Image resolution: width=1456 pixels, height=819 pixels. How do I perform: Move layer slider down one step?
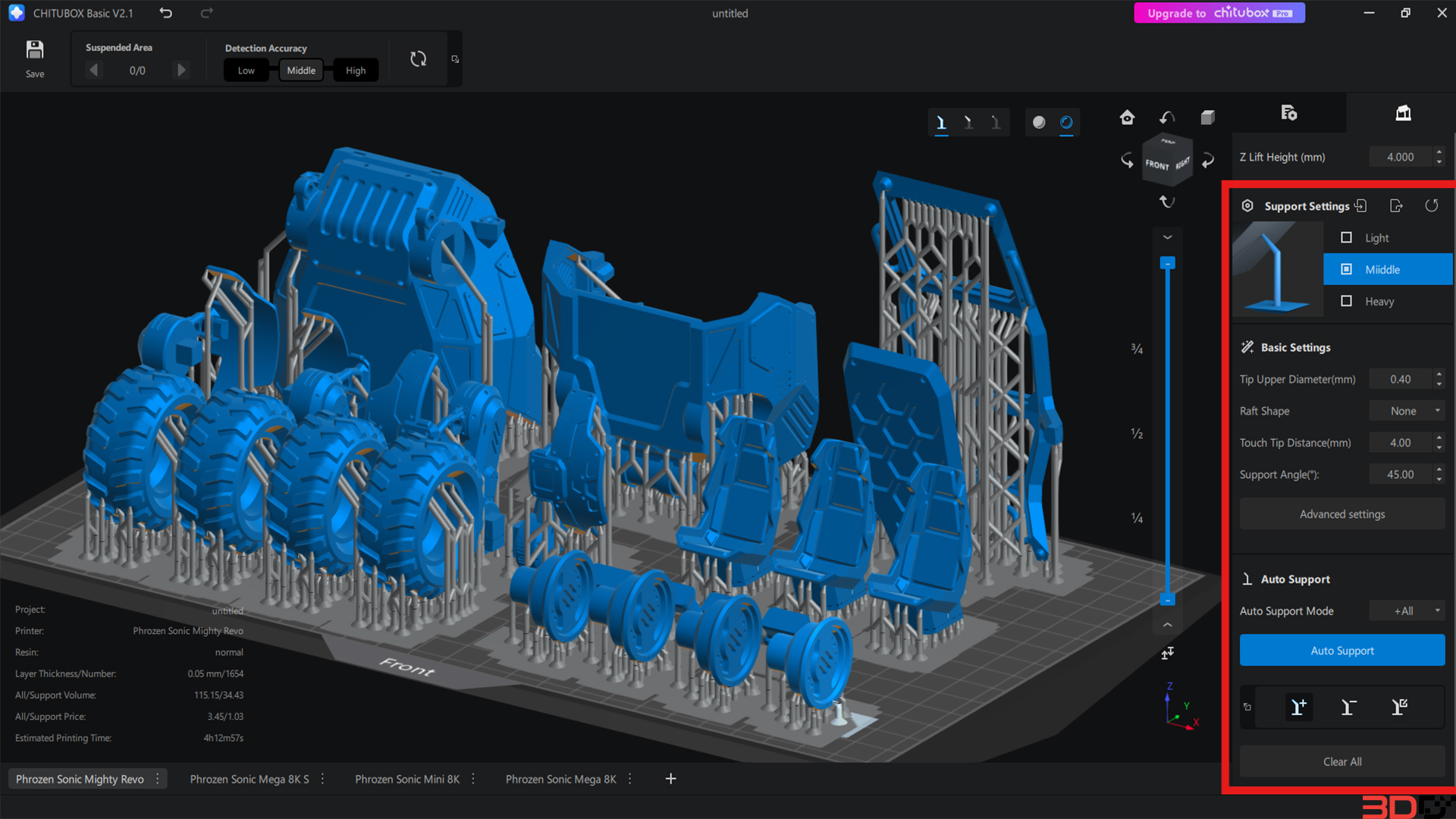(x=1167, y=625)
